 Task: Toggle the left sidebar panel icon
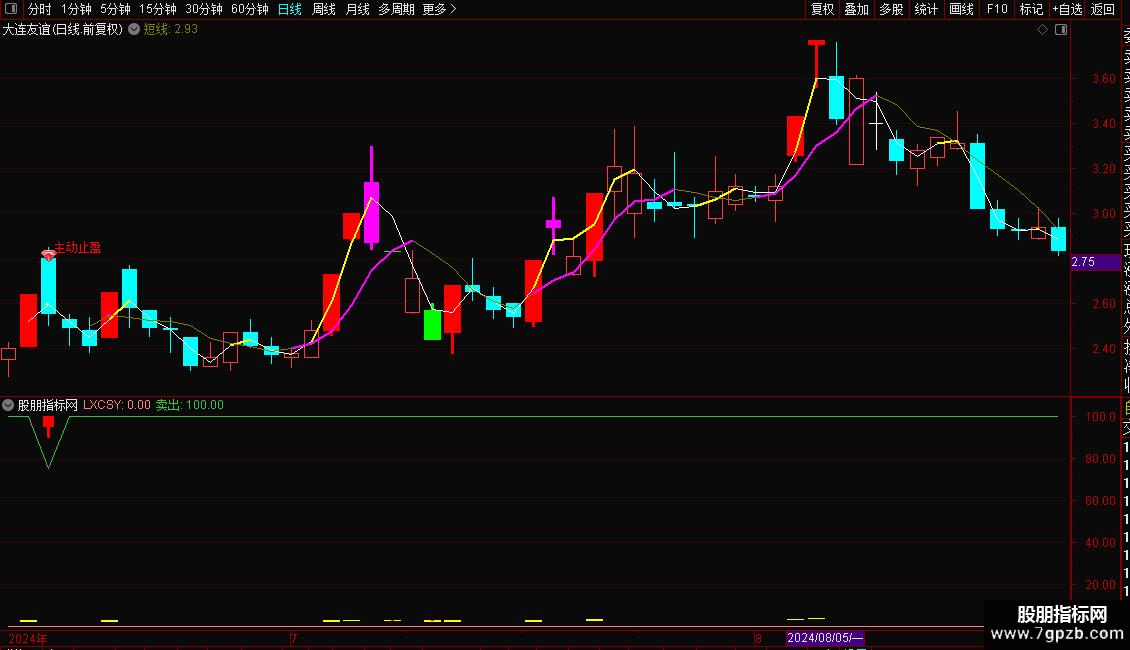(11, 9)
